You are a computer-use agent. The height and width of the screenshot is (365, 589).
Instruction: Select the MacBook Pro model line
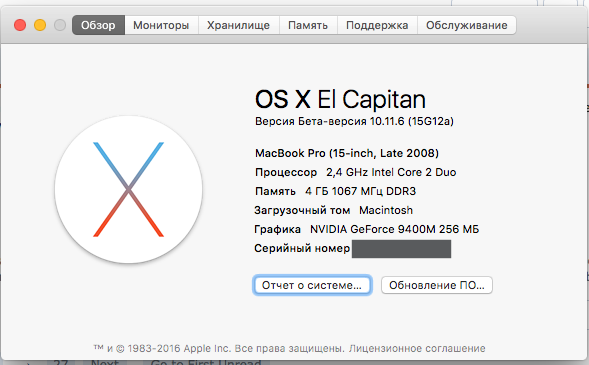pyautogui.click(x=347, y=153)
